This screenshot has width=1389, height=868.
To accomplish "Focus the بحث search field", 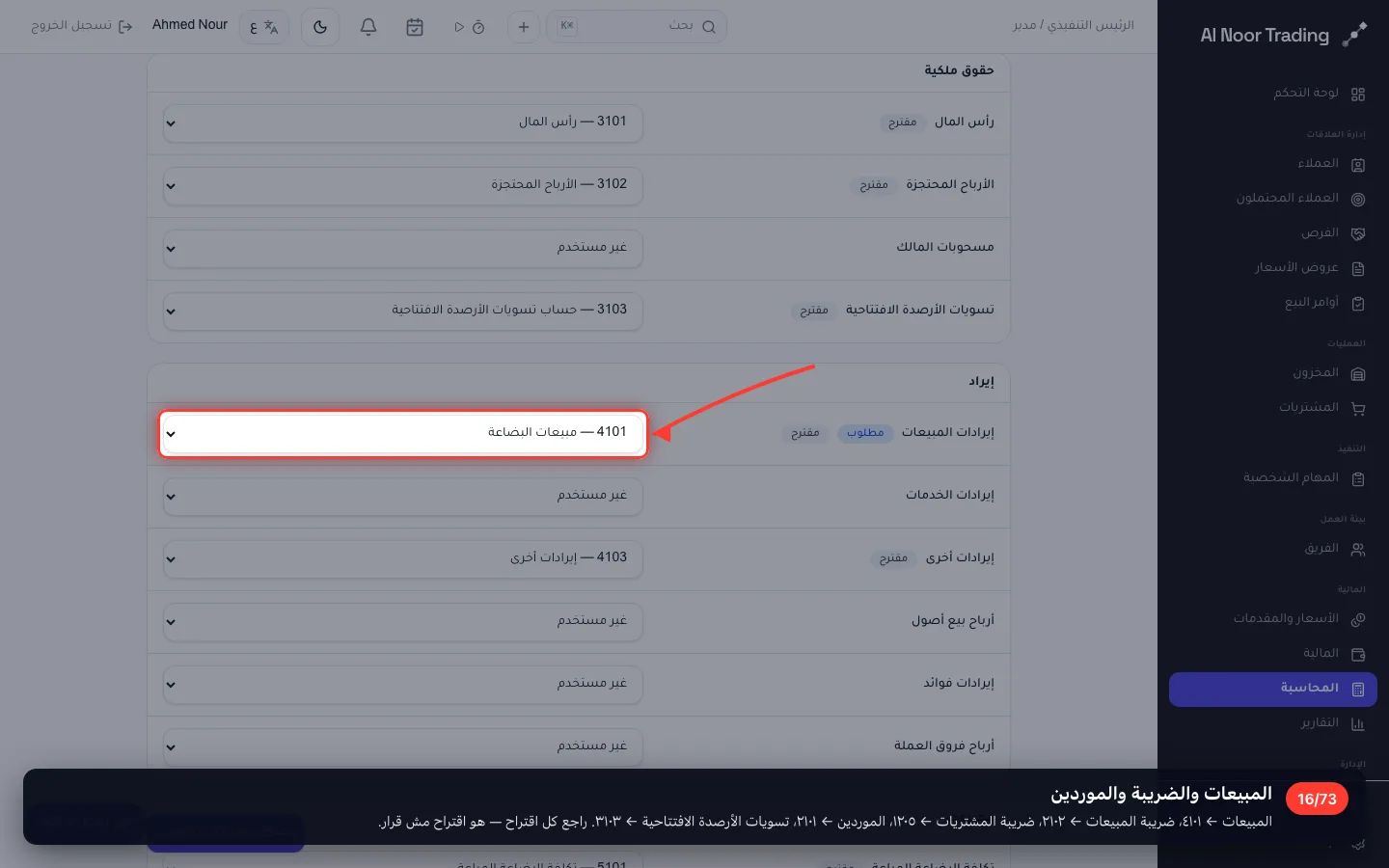I will pyautogui.click(x=637, y=27).
